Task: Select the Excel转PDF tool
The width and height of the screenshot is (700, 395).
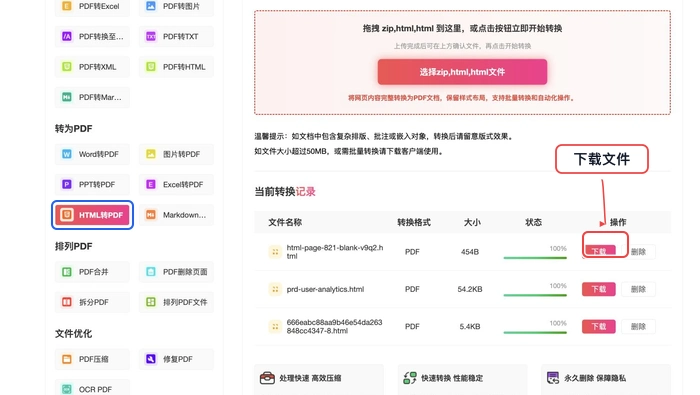Action: tap(176, 185)
